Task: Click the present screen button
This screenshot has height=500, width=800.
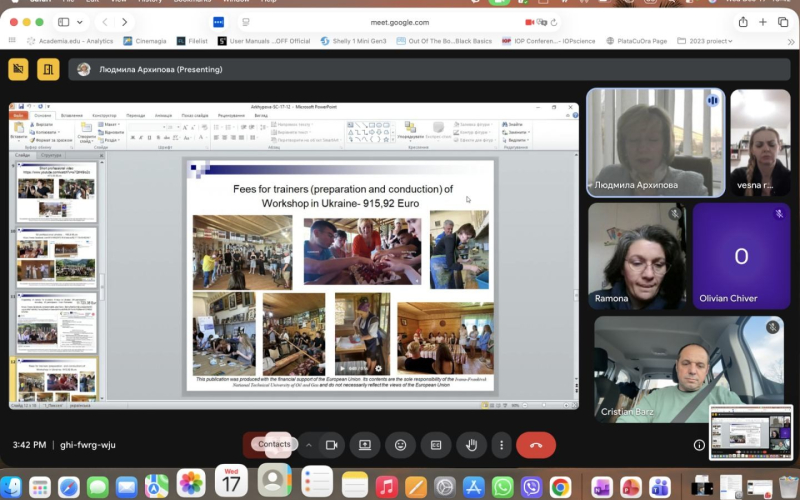Action: (x=365, y=445)
